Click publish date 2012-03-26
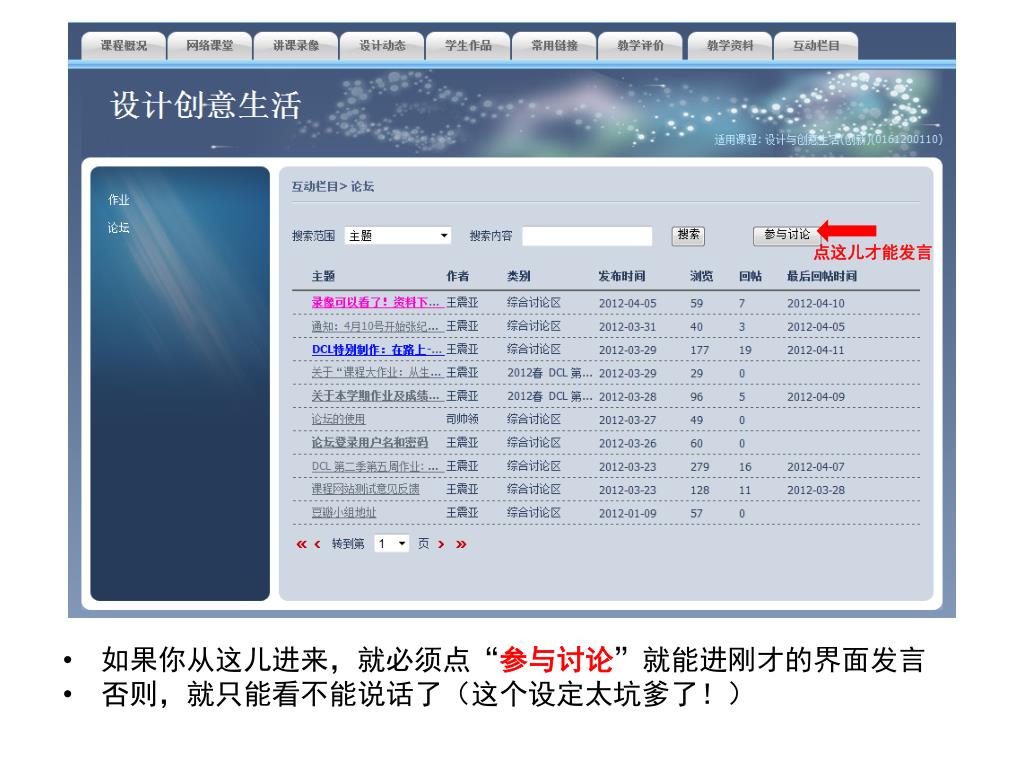The width and height of the screenshot is (1024, 768). coord(628,443)
